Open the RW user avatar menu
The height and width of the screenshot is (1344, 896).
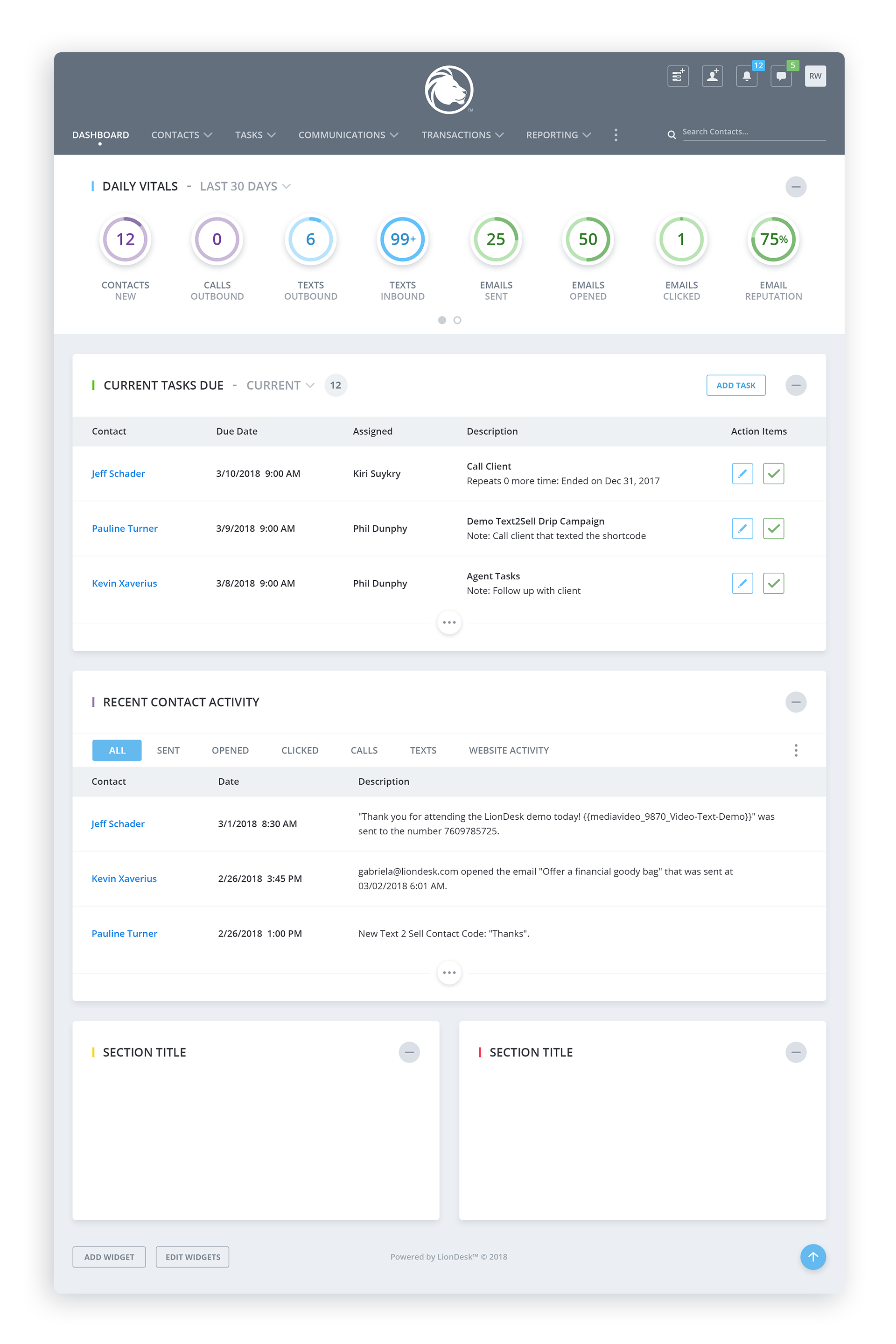815,76
